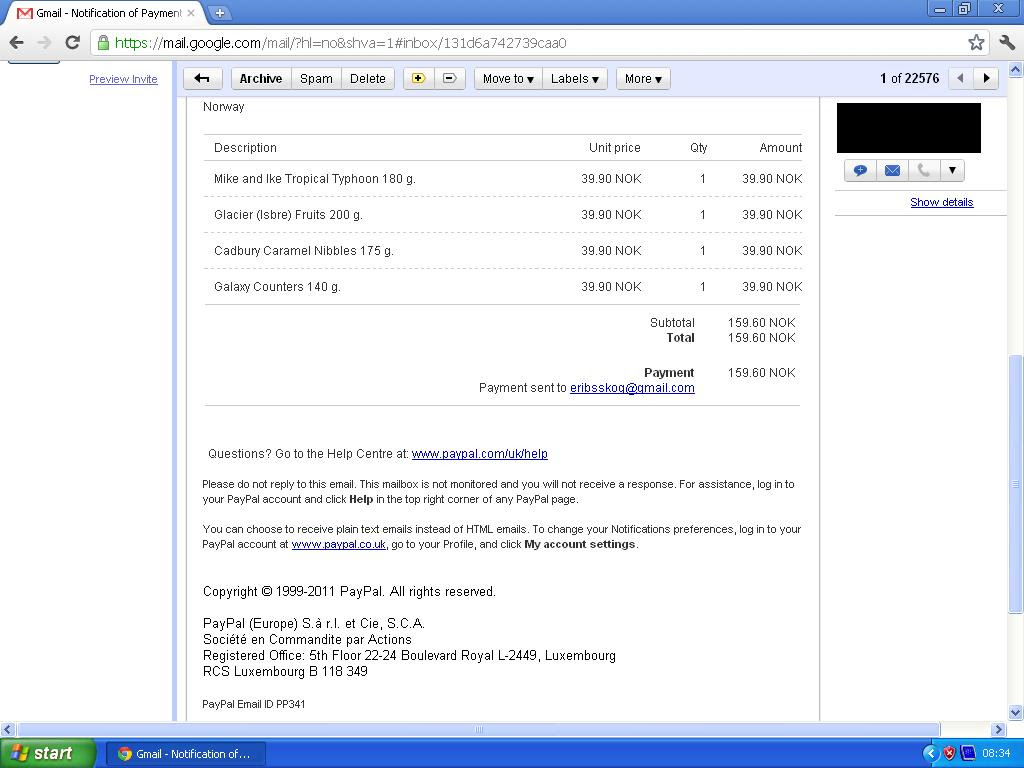Go back to inbox with arrow button
Viewport: 1024px width, 768px height.
202,78
